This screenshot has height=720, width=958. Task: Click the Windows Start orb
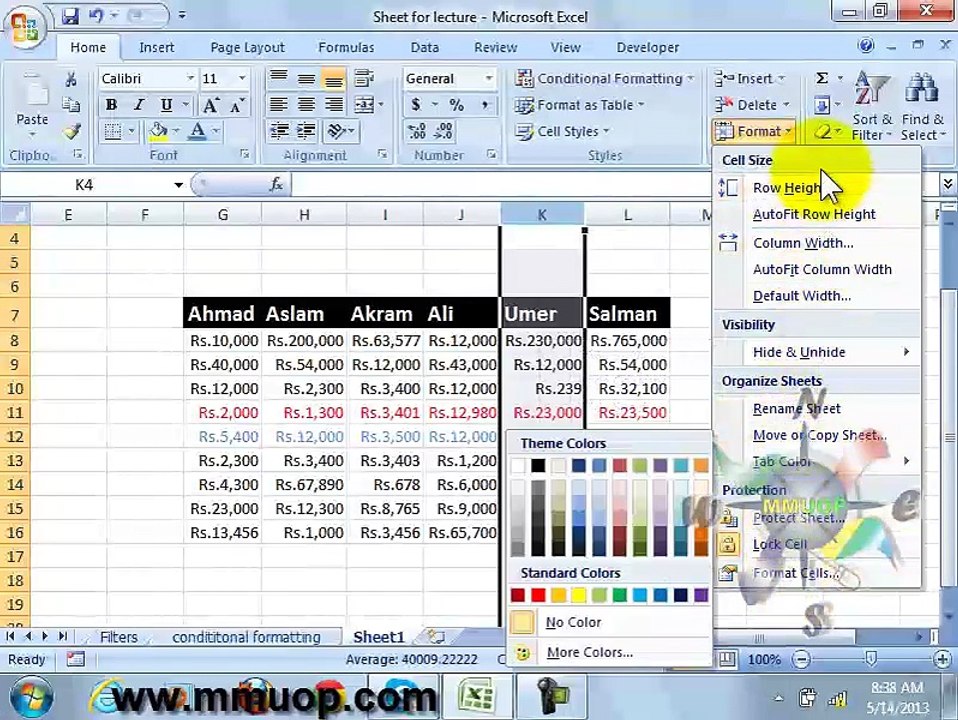tap(32, 696)
